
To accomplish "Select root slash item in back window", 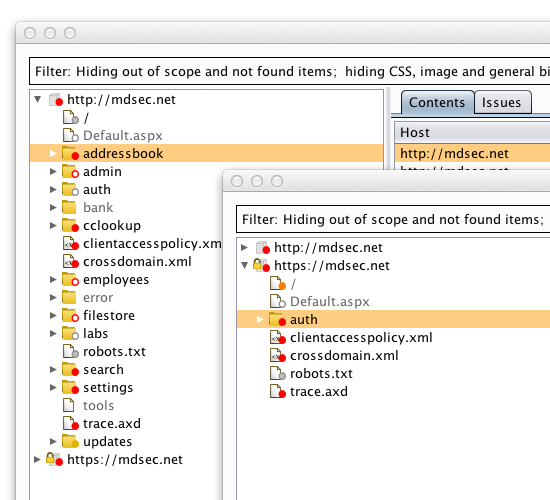I will pos(86,117).
